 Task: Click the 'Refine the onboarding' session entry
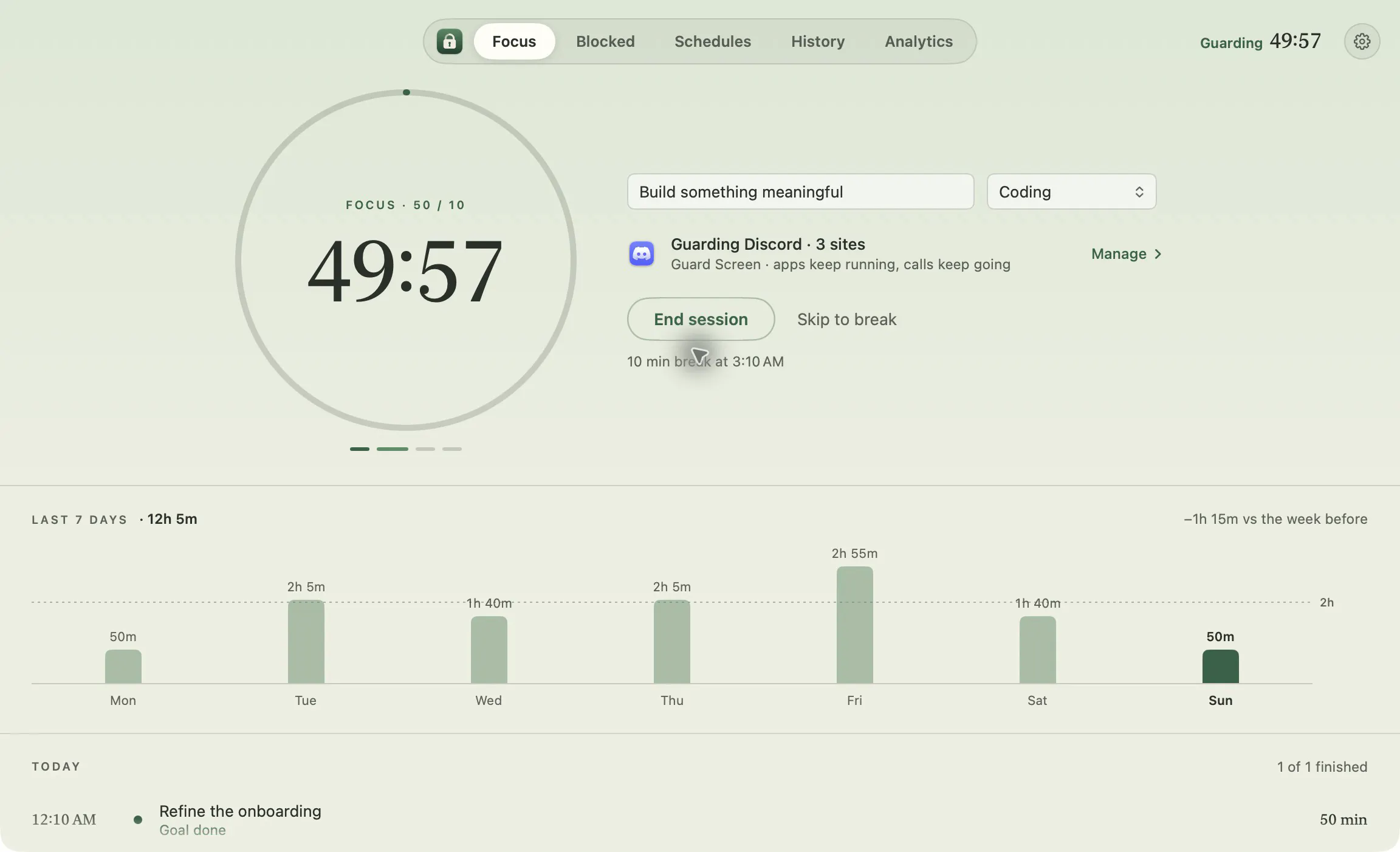click(x=699, y=820)
